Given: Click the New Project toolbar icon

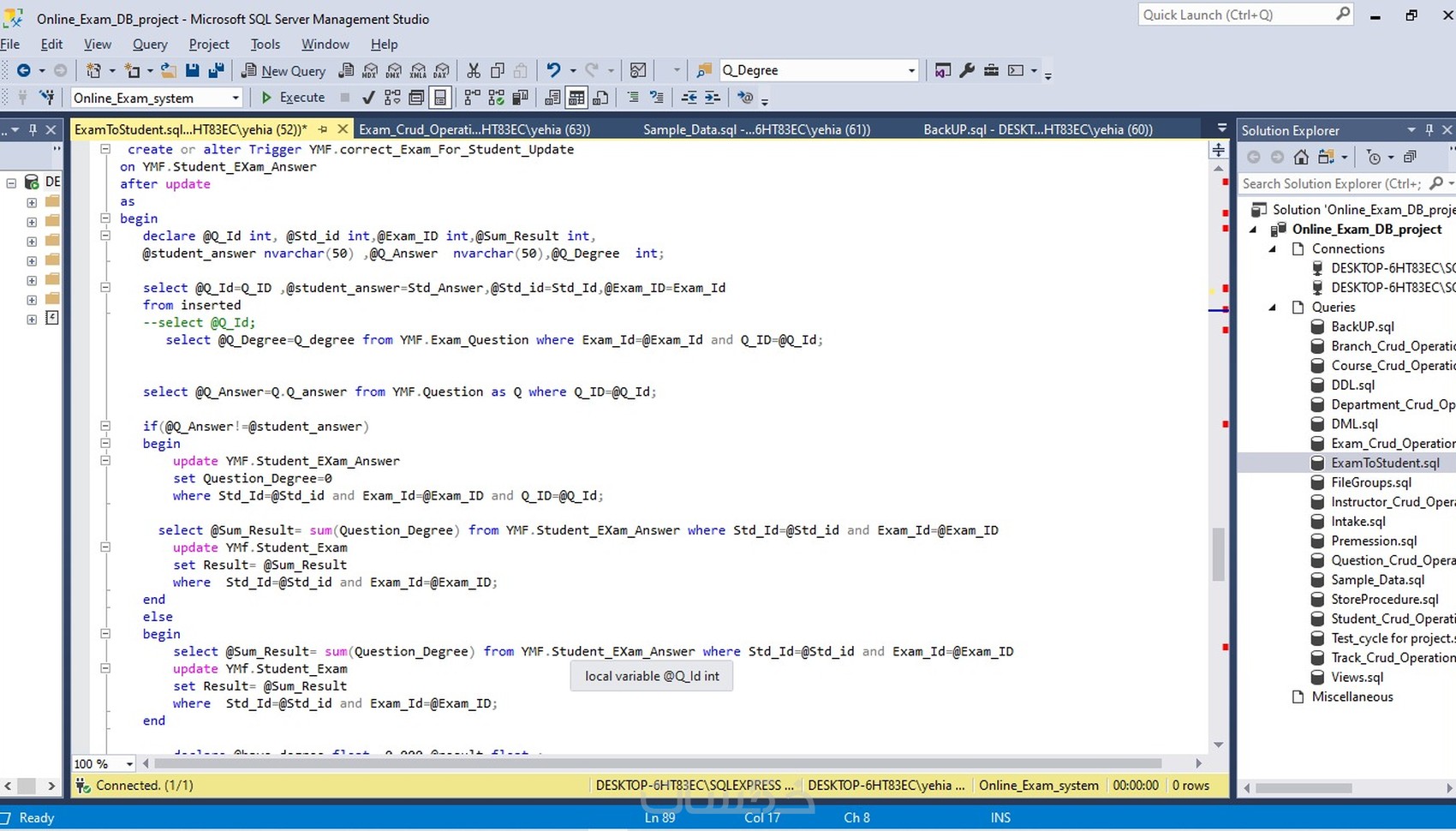Looking at the screenshot, I should coord(93,70).
